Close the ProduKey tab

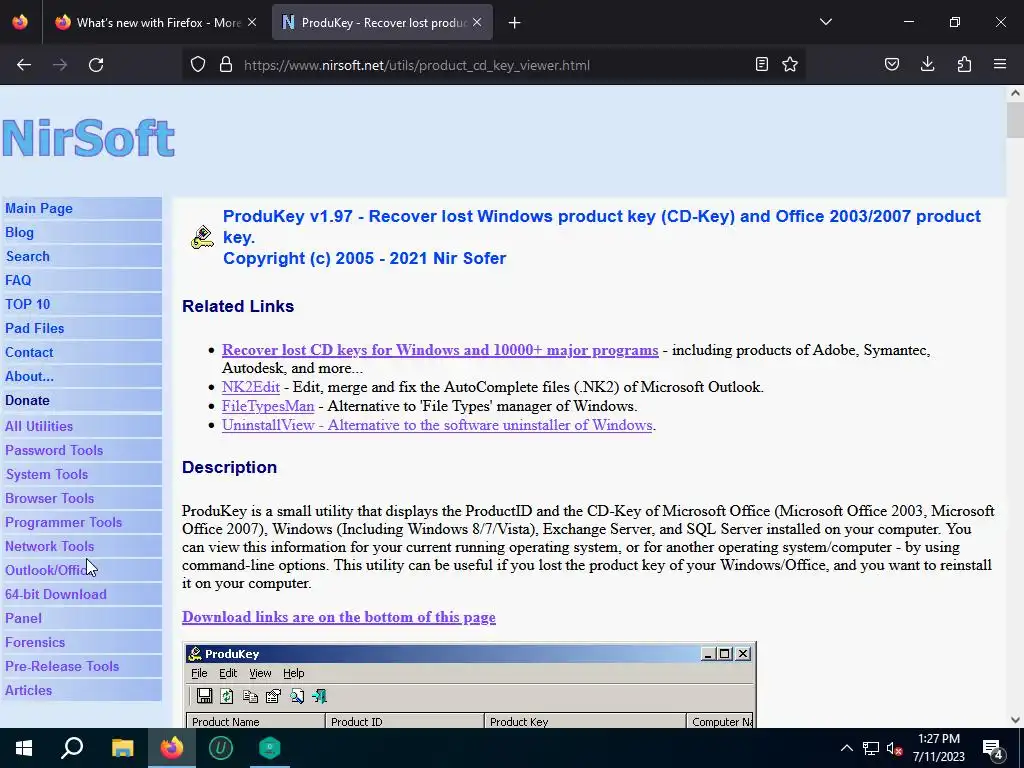(477, 22)
